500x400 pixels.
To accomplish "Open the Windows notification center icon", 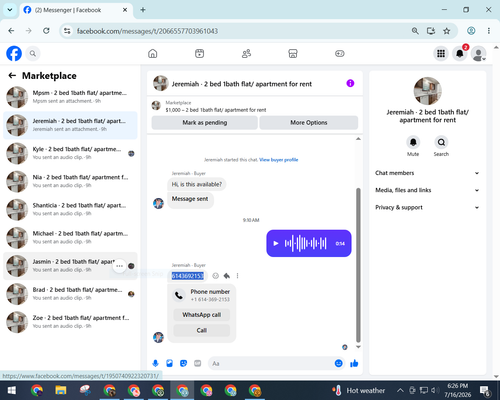I will 485,390.
